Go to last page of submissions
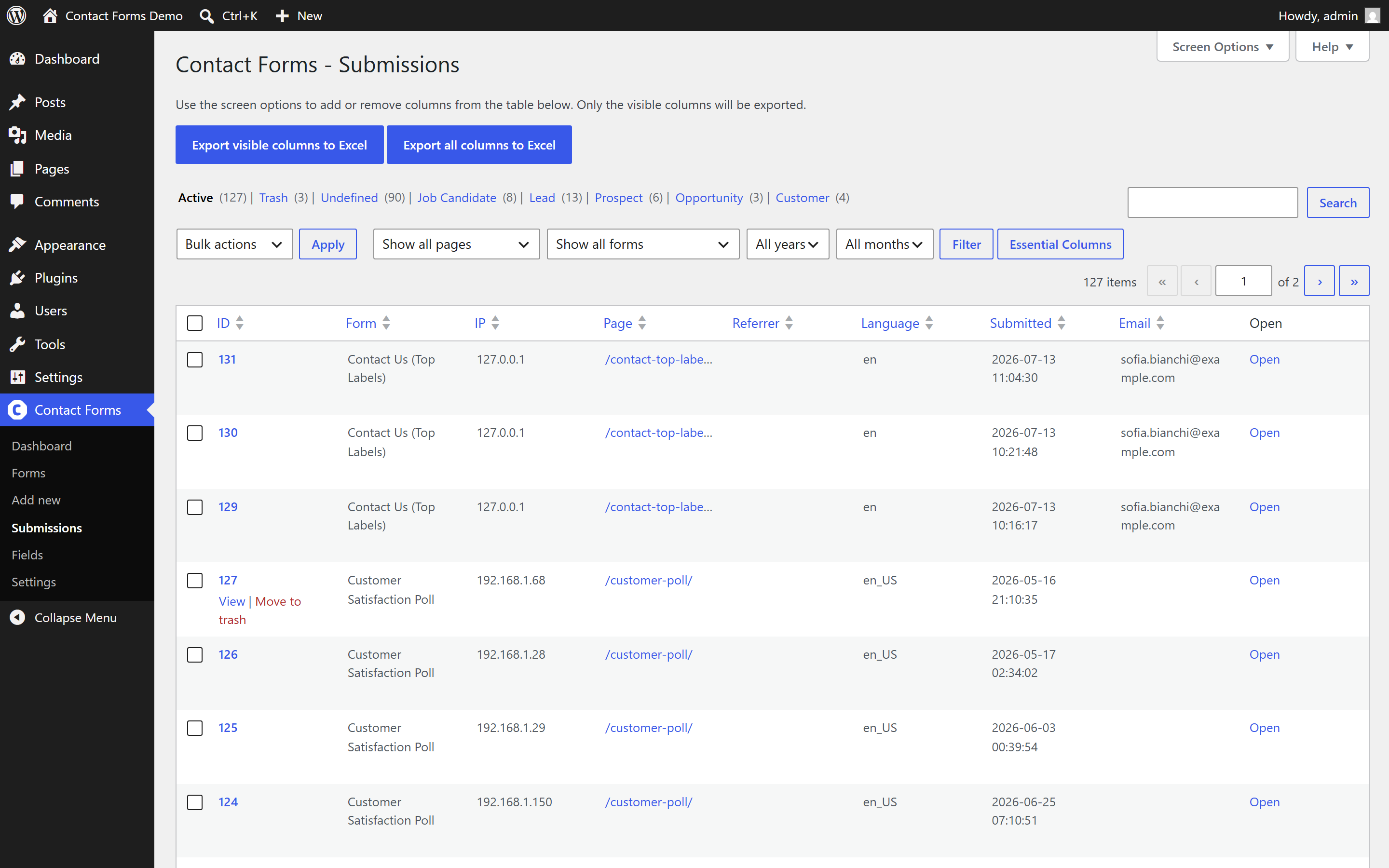The image size is (1389, 868). click(1354, 281)
